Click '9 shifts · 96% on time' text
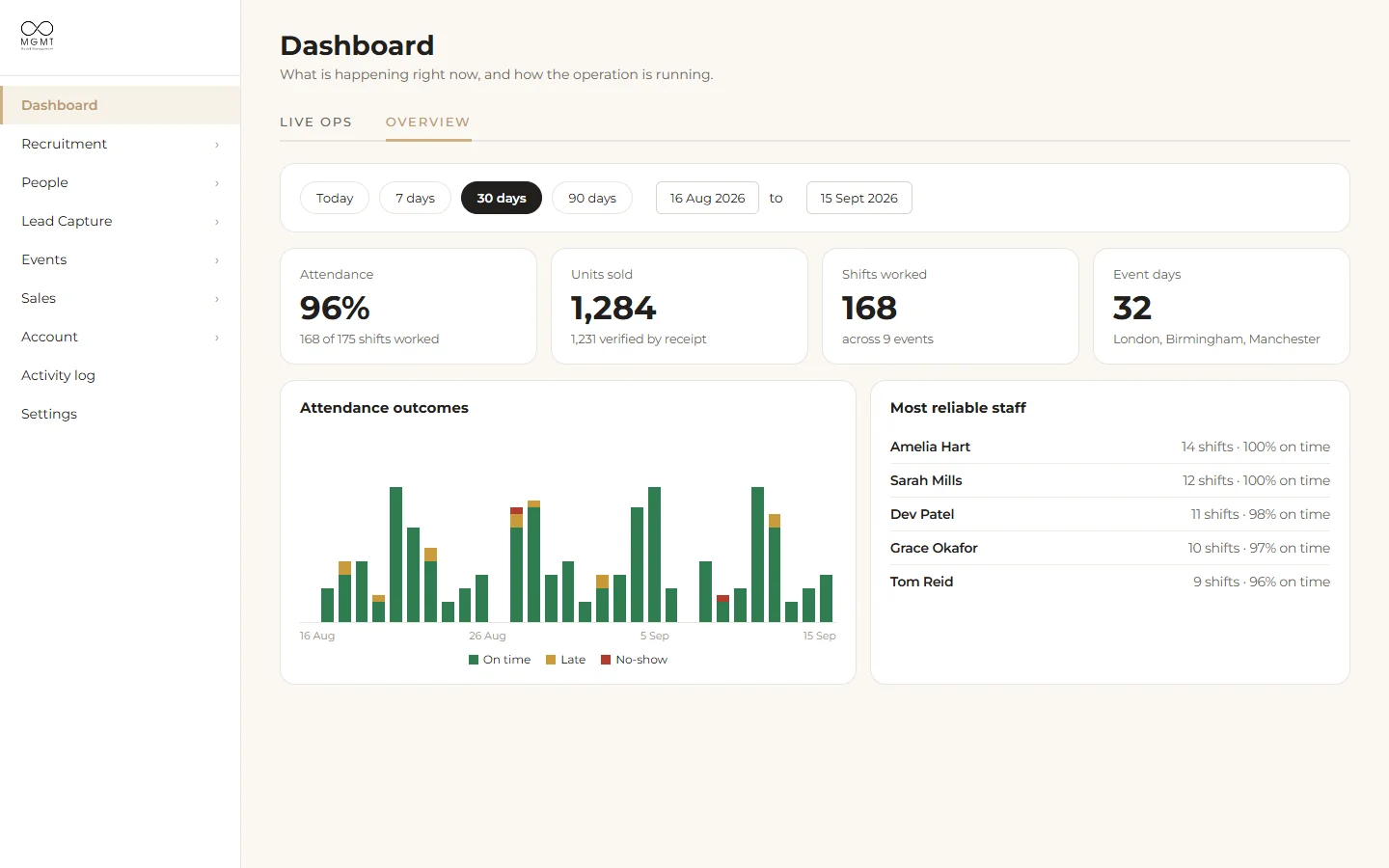The width and height of the screenshot is (1389, 868). coord(1262,582)
